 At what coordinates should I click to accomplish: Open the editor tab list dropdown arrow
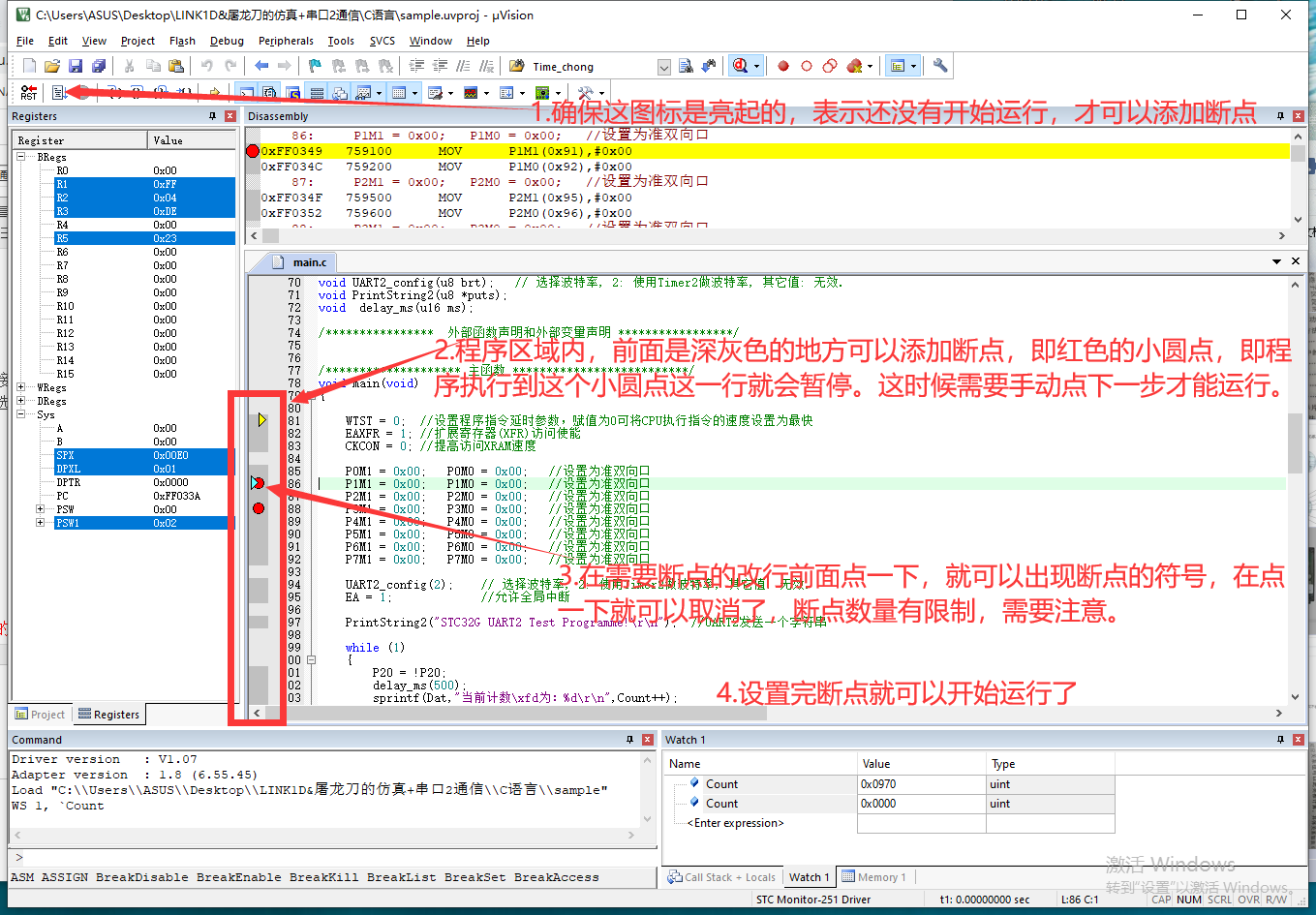(1277, 261)
